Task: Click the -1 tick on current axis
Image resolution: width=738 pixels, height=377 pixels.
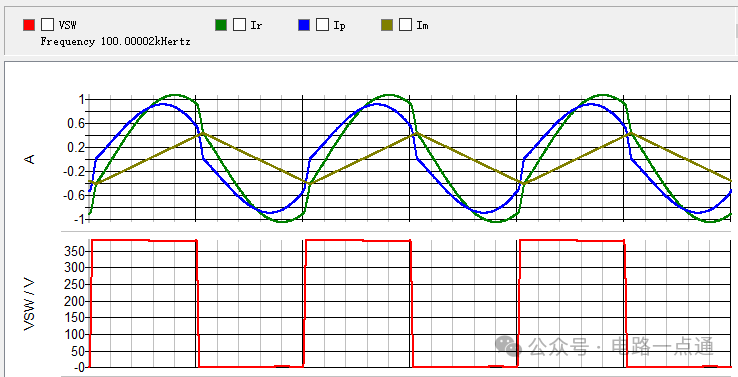Action: click(80, 219)
